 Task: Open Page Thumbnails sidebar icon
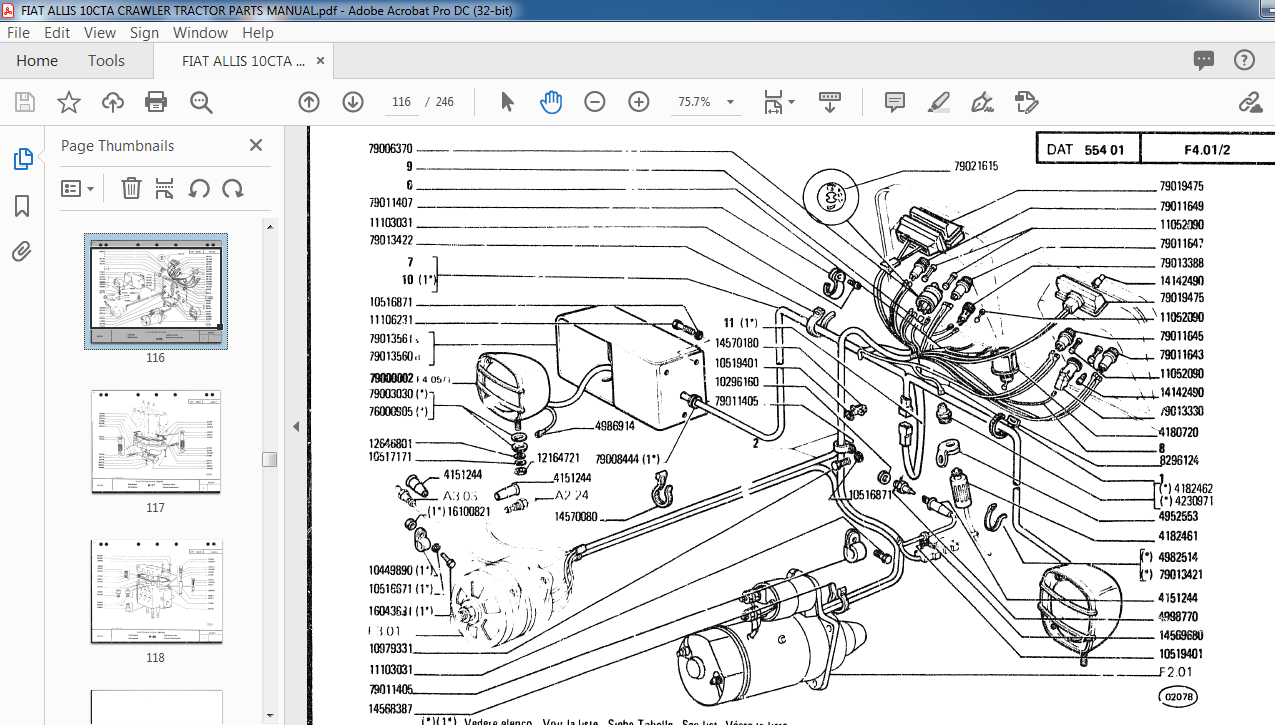(x=22, y=159)
